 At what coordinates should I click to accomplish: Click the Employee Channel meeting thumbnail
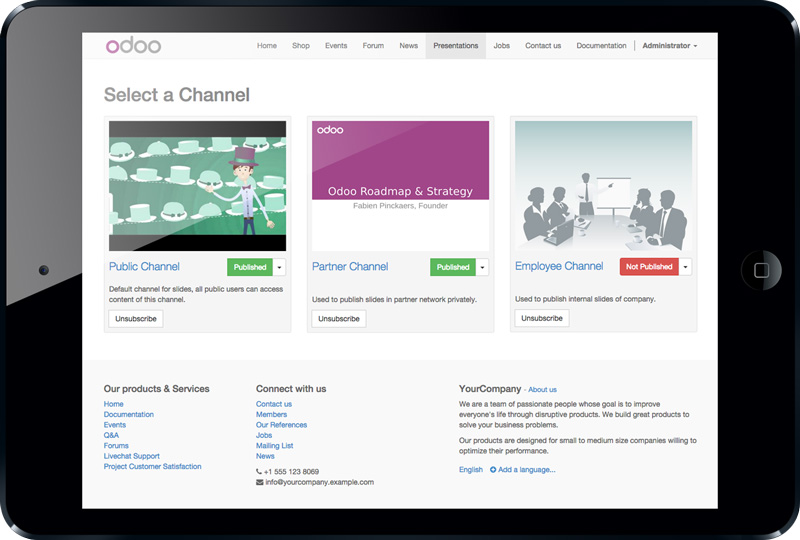[604, 186]
